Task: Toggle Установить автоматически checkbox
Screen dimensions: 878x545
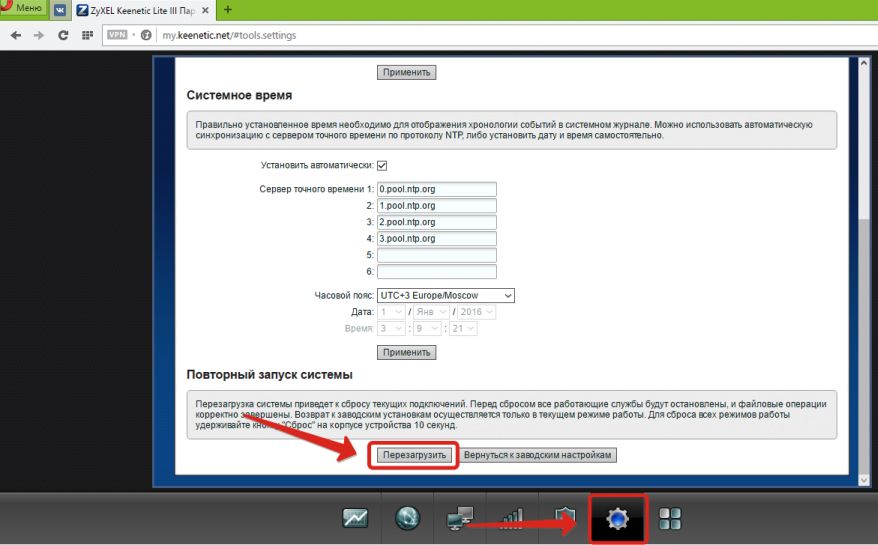Action: 382,165
